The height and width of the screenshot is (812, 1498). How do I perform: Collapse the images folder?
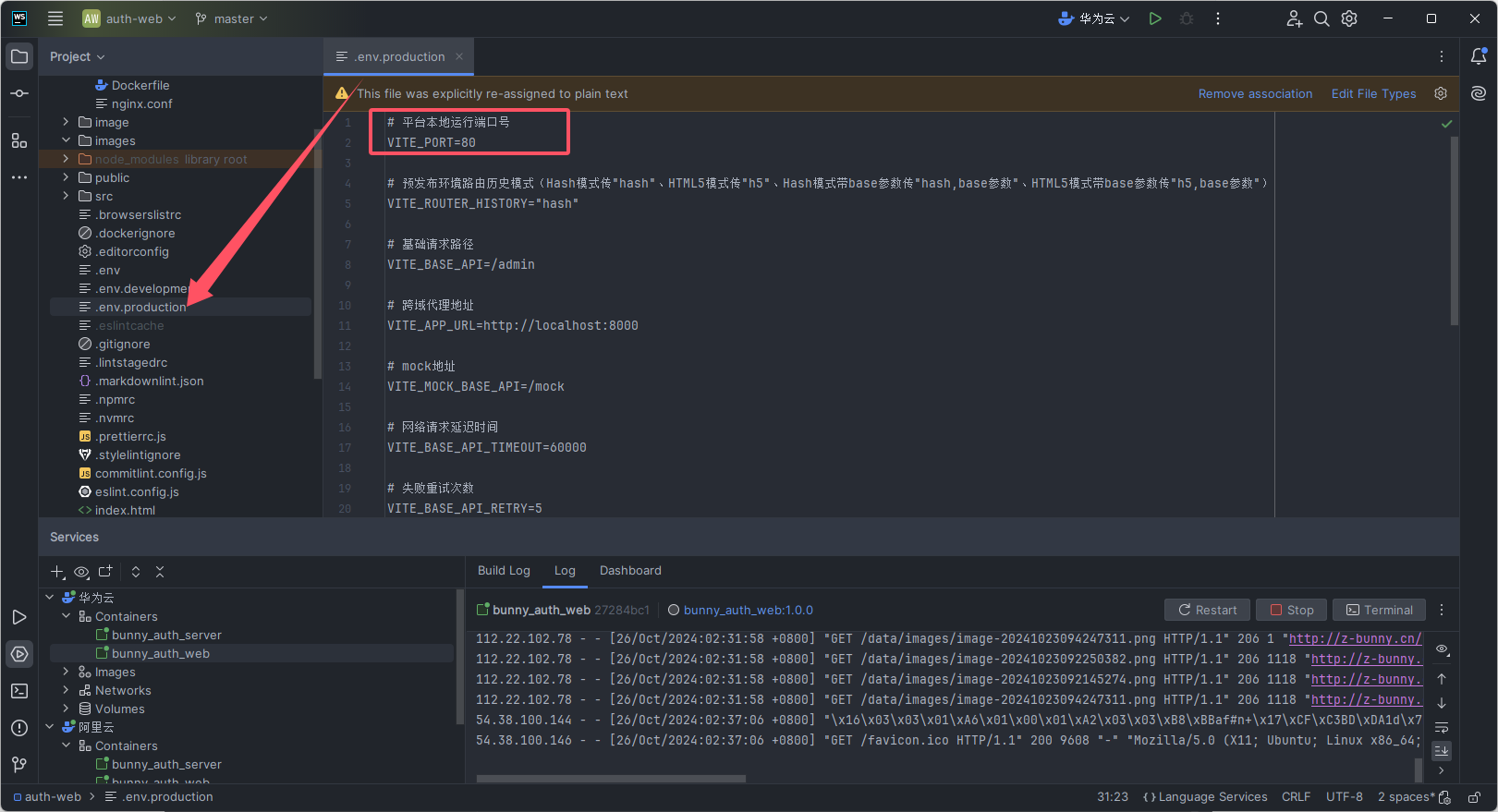(x=66, y=140)
